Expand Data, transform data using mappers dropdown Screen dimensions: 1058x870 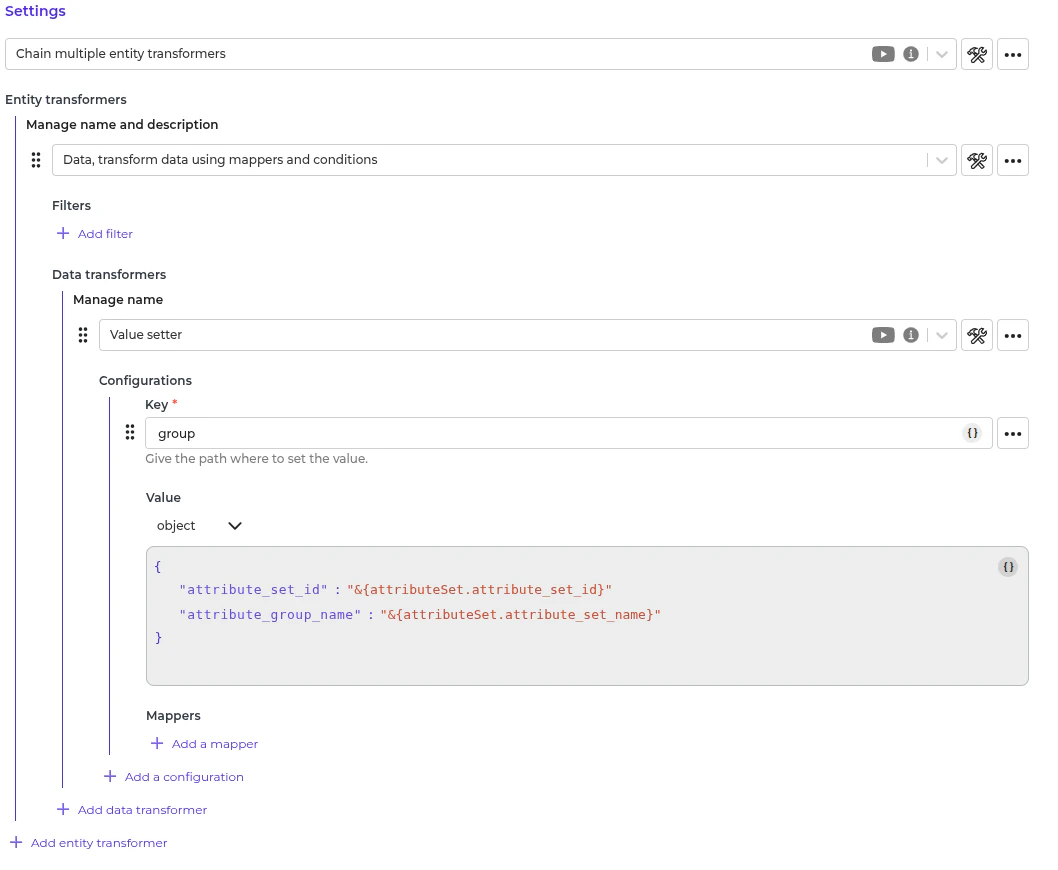941,160
